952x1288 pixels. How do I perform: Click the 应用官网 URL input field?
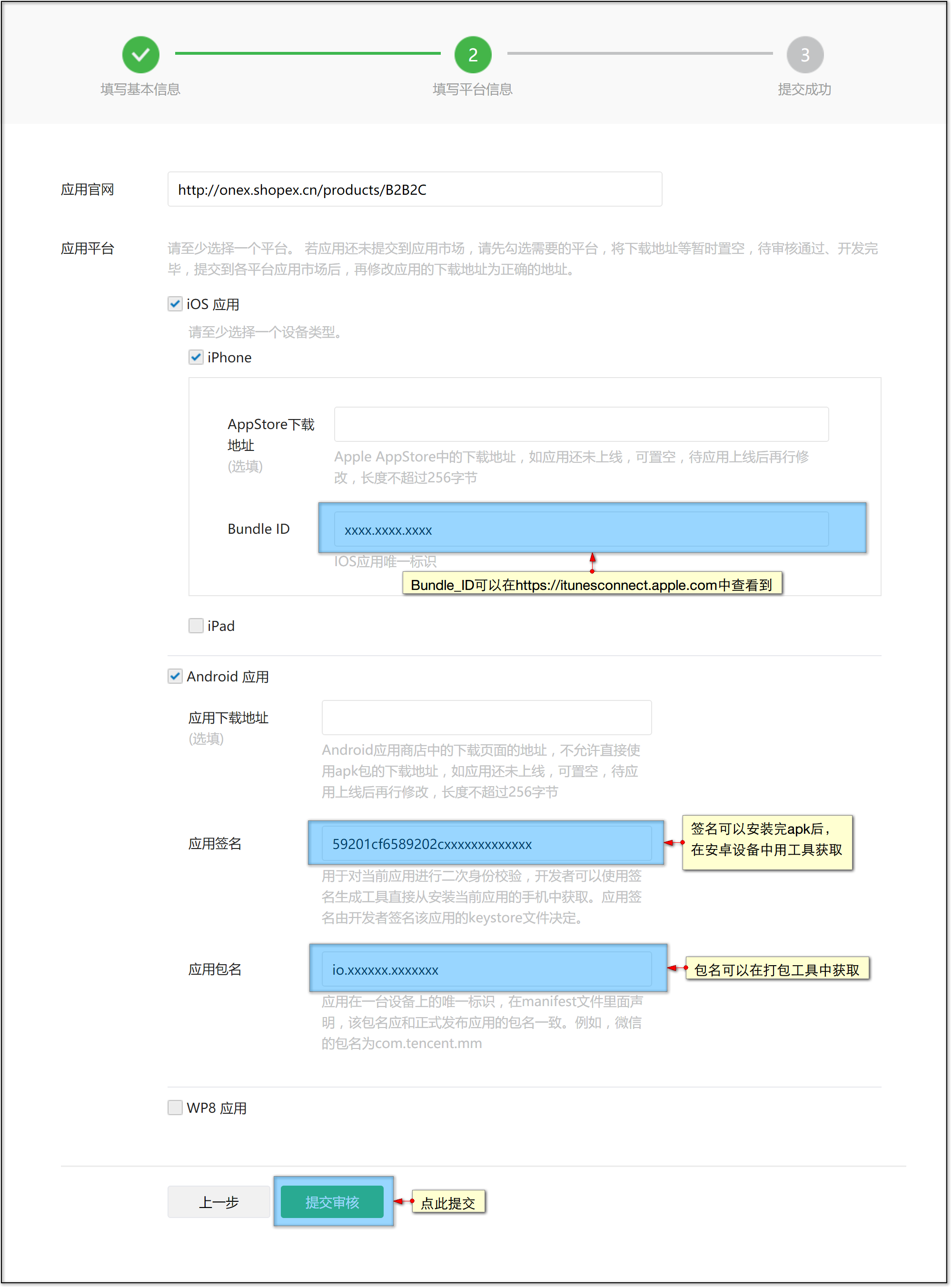click(415, 190)
